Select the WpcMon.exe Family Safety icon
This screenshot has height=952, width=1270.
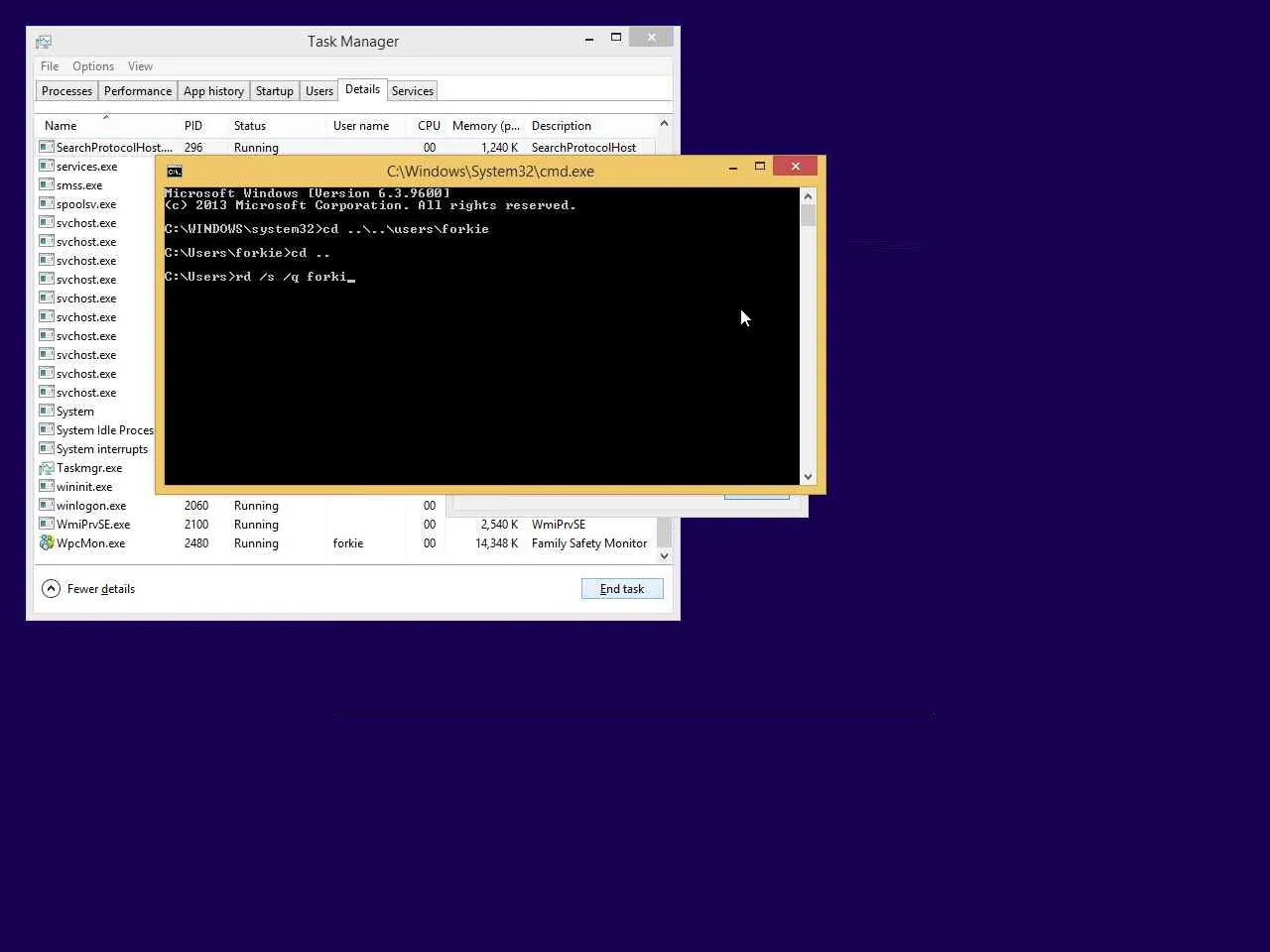[x=46, y=543]
